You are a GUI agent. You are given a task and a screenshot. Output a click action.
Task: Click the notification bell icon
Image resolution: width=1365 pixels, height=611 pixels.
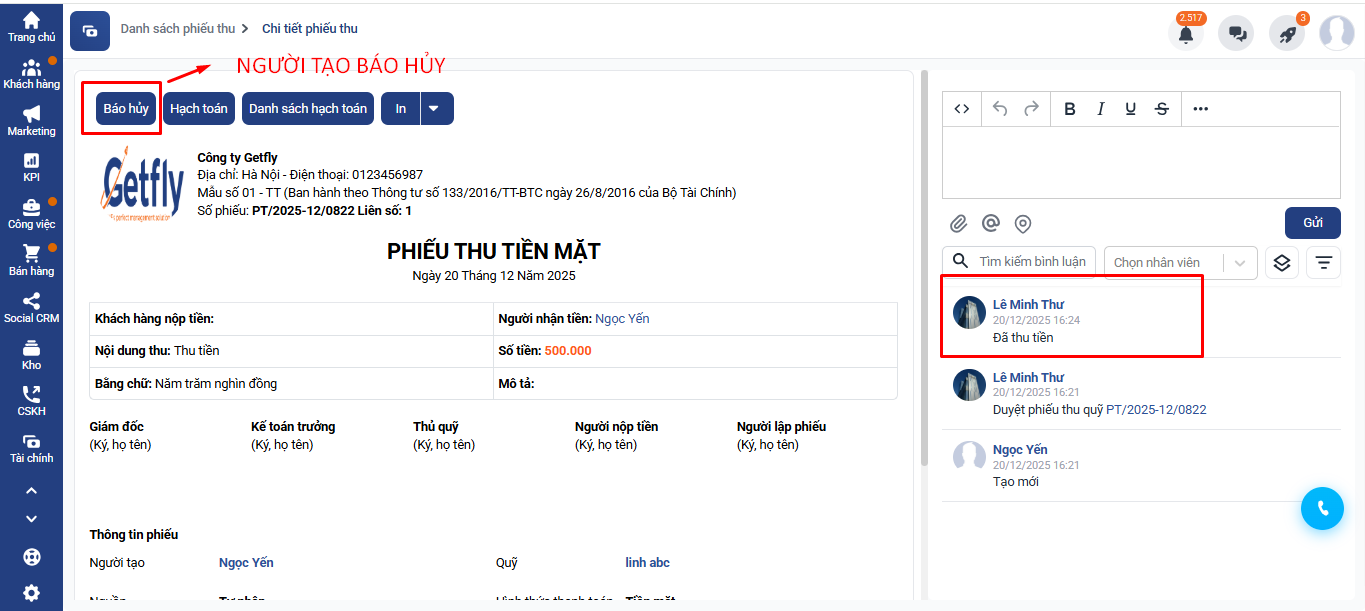(x=1186, y=33)
